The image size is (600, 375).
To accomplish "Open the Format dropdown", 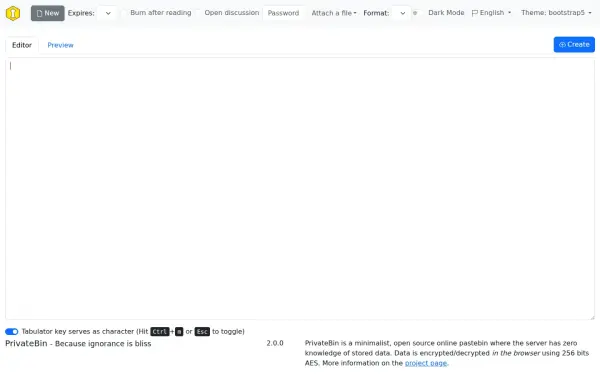I will pos(401,13).
